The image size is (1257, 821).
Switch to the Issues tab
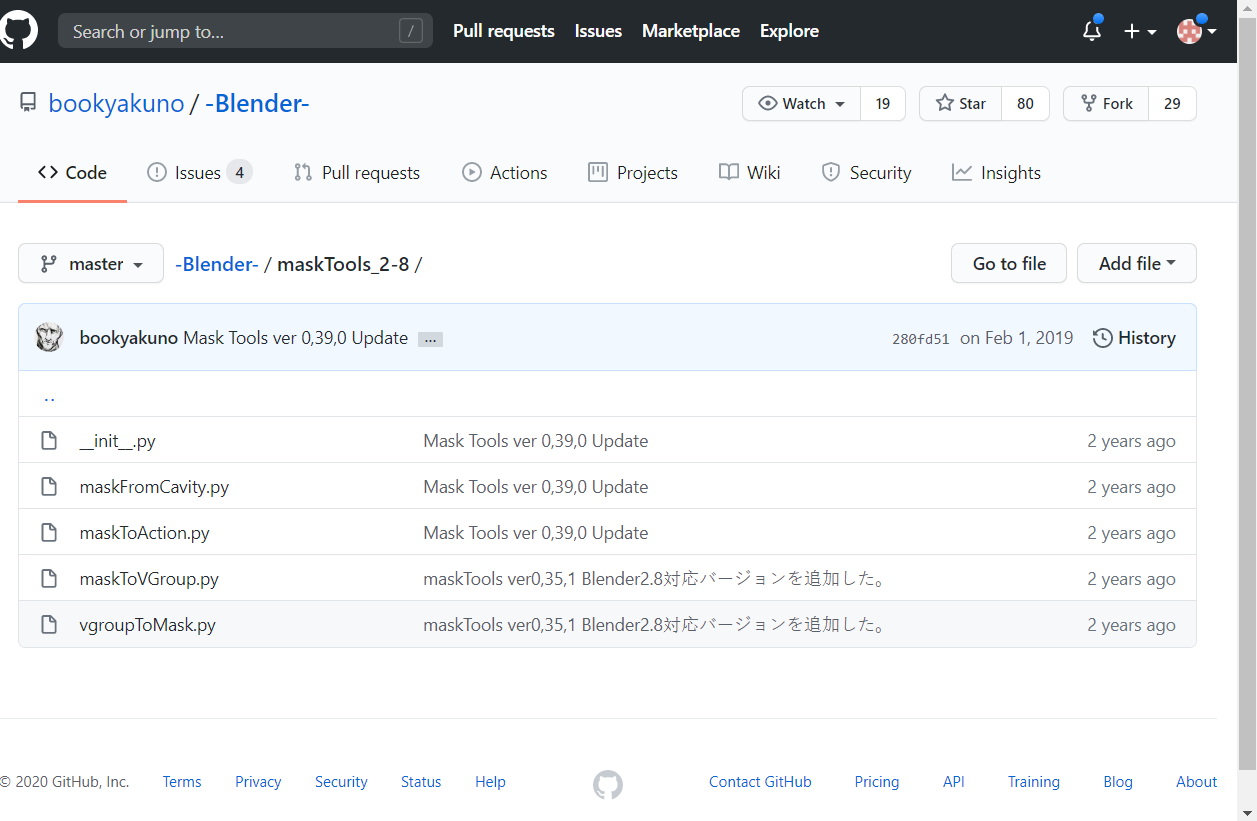199,173
